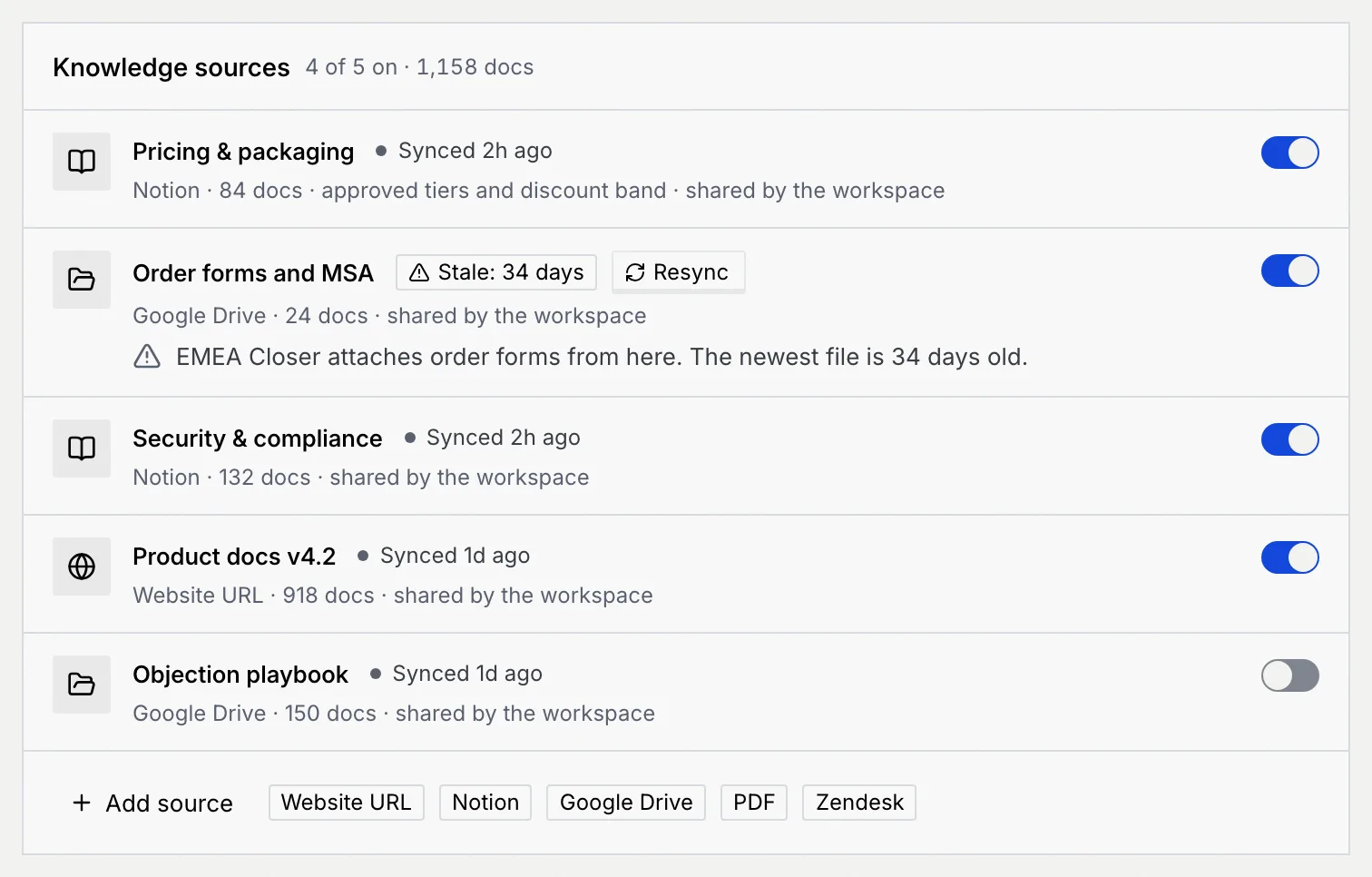Image resolution: width=1372 pixels, height=877 pixels.
Task: Open the Product docs v4.2 title
Action: click(x=234, y=557)
